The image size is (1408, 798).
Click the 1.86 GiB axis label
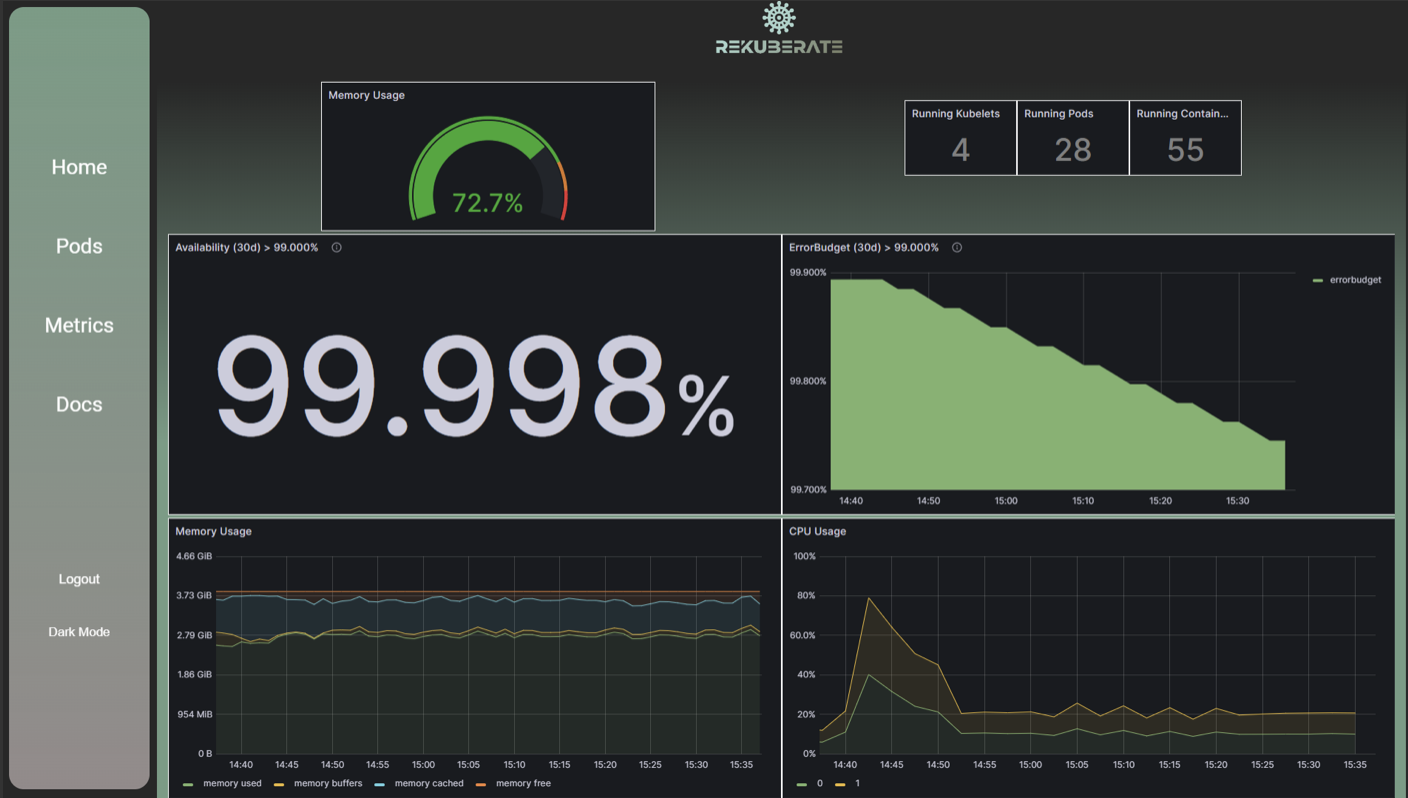194,675
